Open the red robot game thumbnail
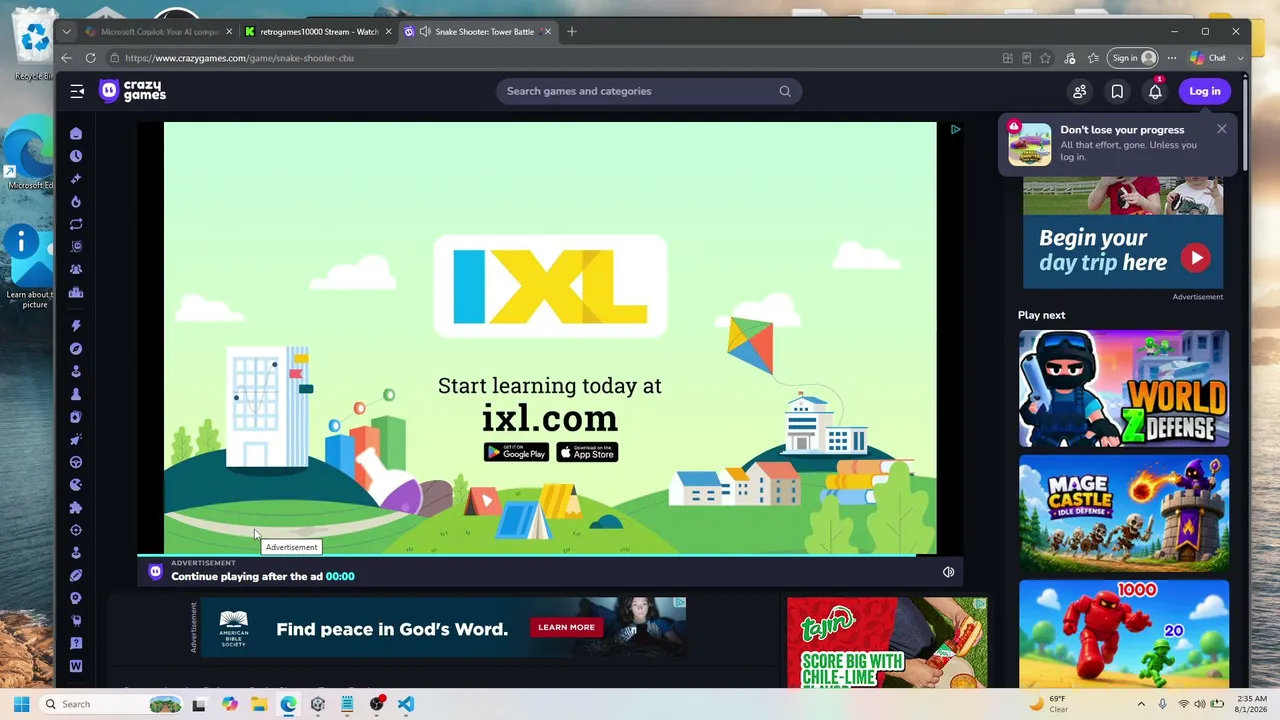 [x=1124, y=634]
